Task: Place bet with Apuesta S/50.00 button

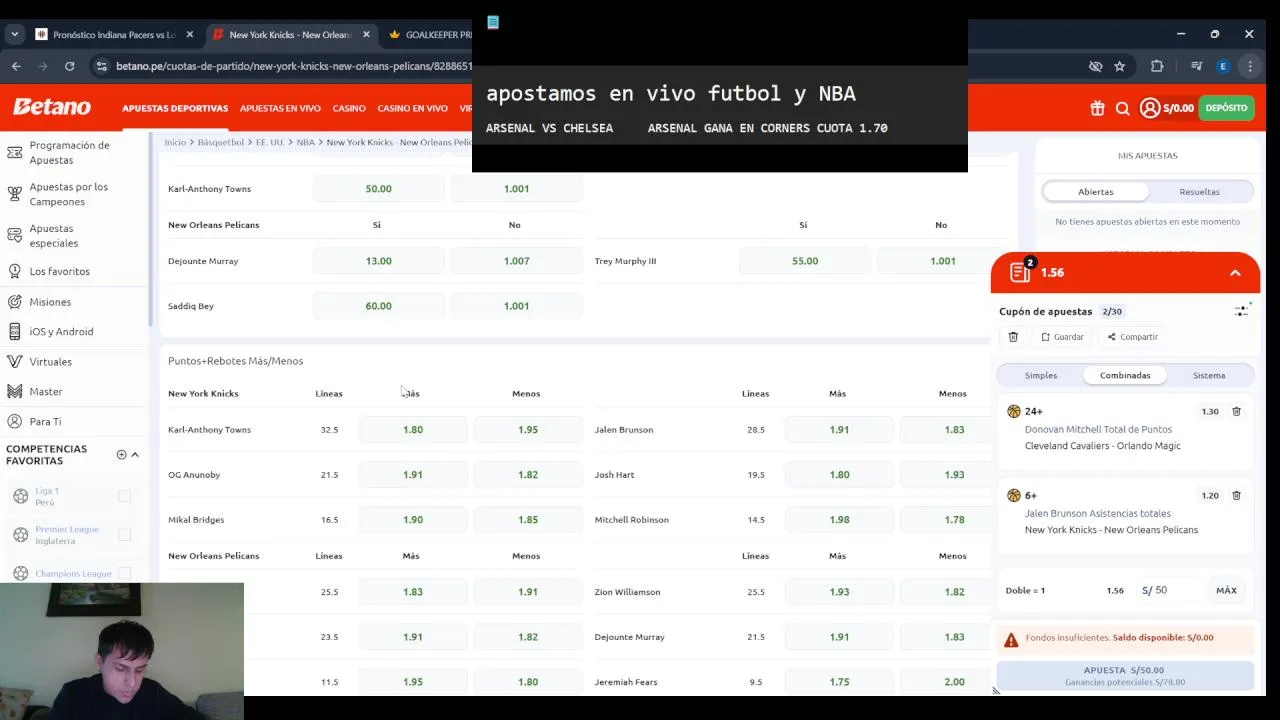Action: tap(1125, 675)
